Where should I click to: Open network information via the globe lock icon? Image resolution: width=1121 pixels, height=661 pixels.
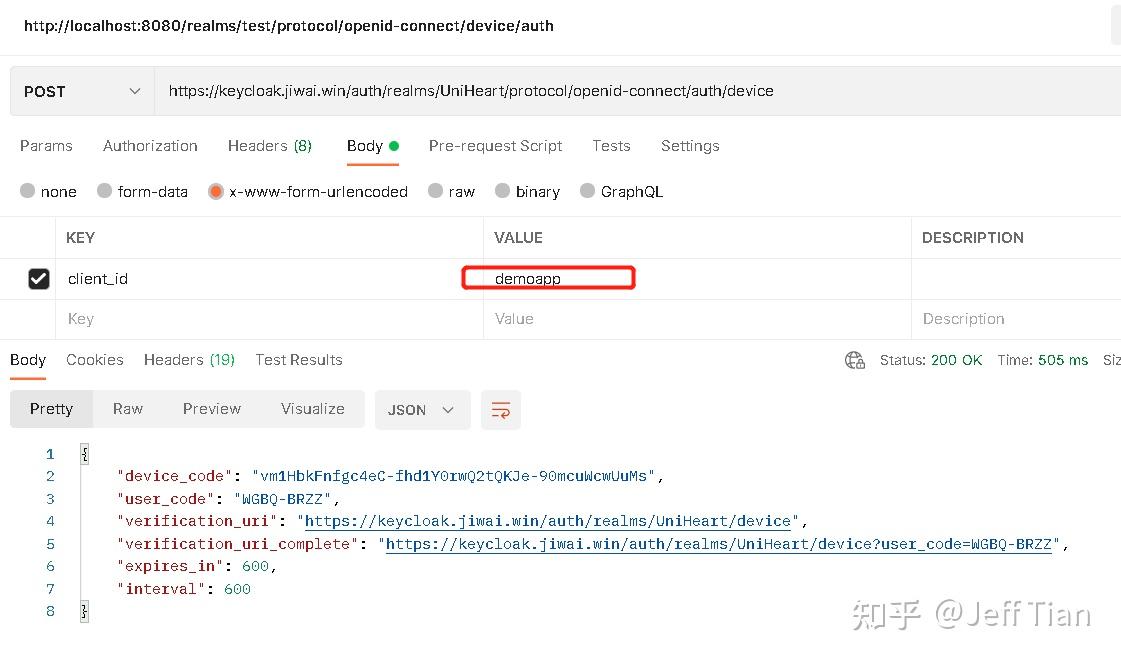point(855,359)
